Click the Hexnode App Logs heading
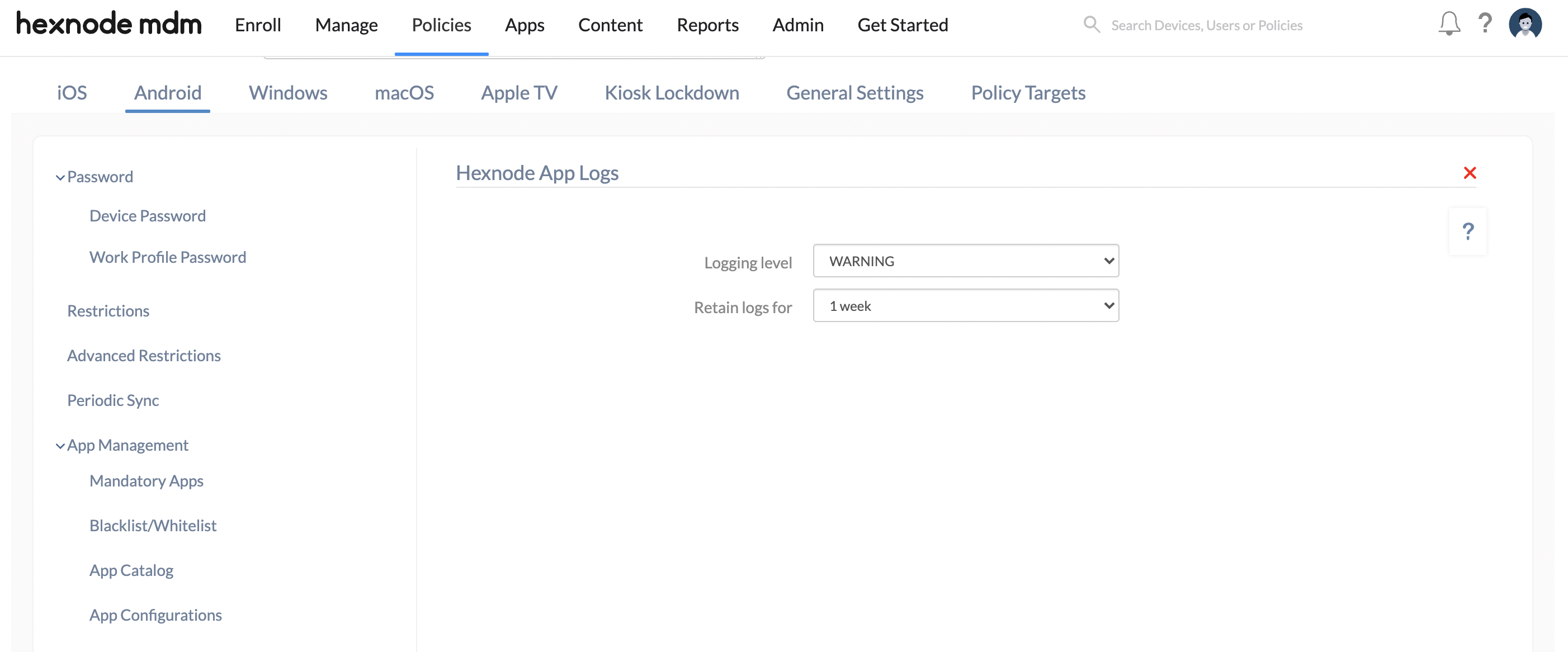This screenshot has width=1568, height=652. tap(537, 173)
